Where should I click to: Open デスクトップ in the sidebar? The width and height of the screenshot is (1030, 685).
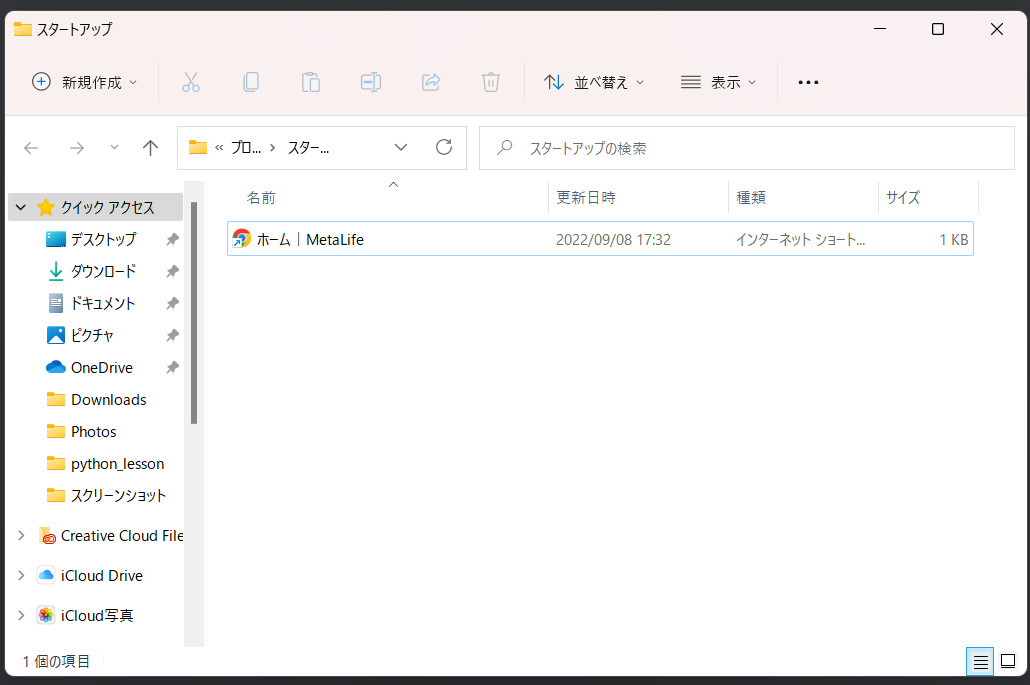[103, 239]
